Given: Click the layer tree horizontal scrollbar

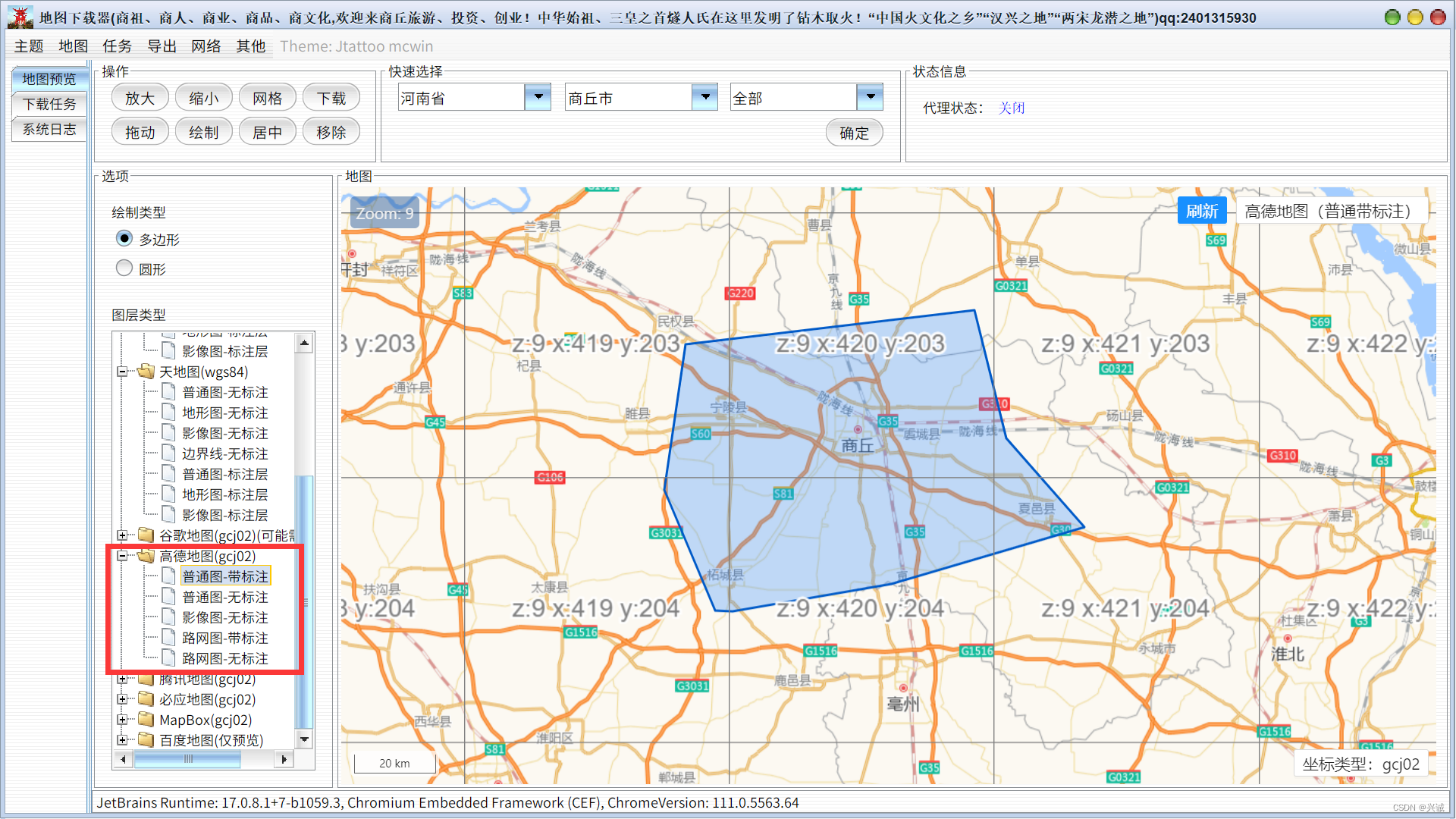Looking at the screenshot, I should (187, 759).
